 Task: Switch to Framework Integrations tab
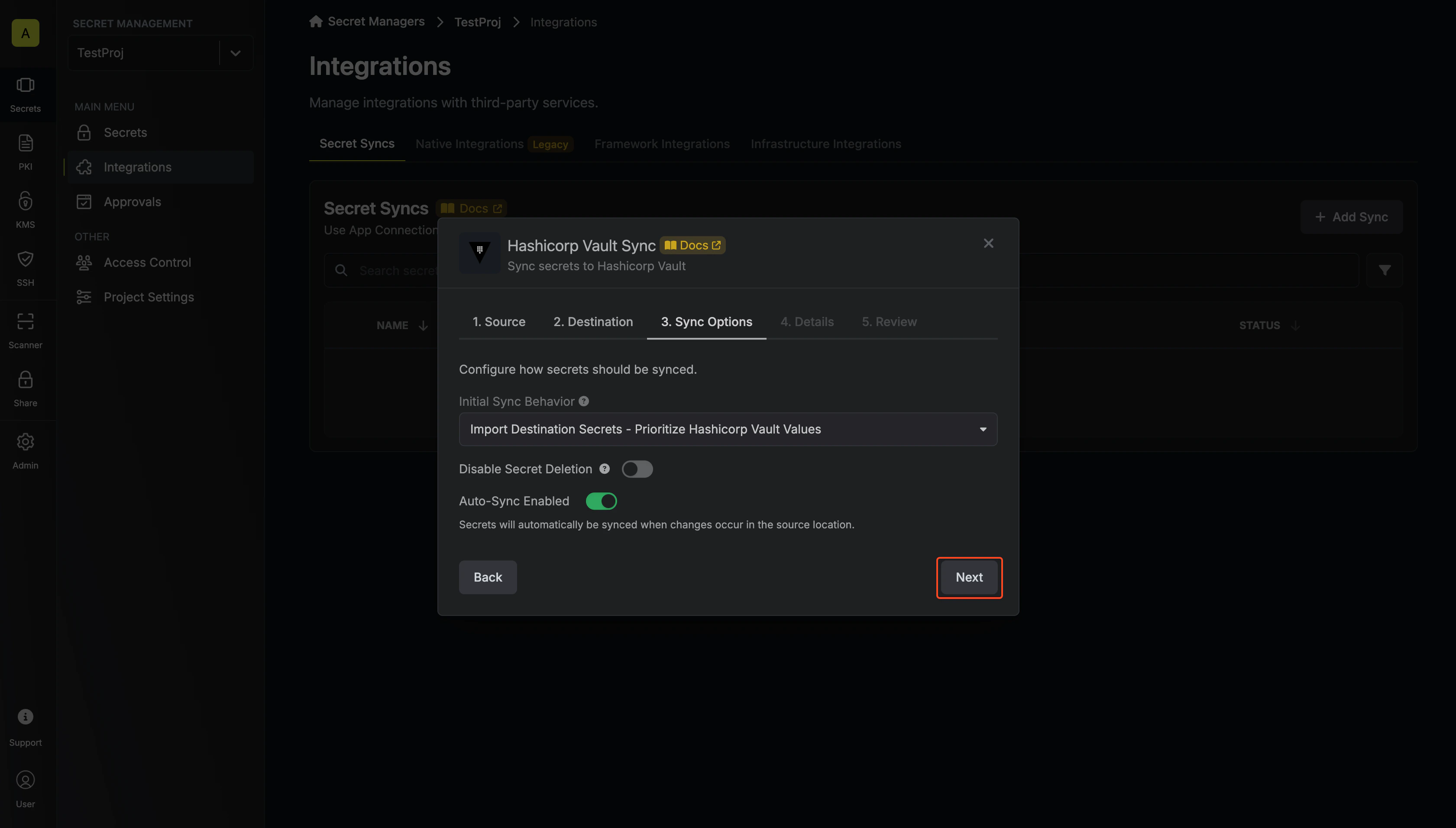pos(662,144)
